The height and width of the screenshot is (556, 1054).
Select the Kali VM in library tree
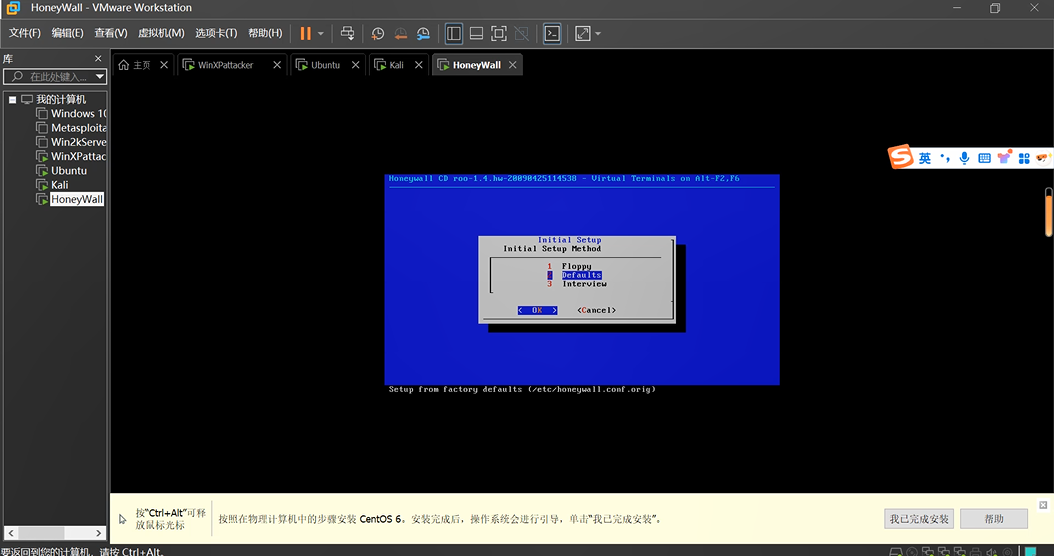(x=52, y=185)
